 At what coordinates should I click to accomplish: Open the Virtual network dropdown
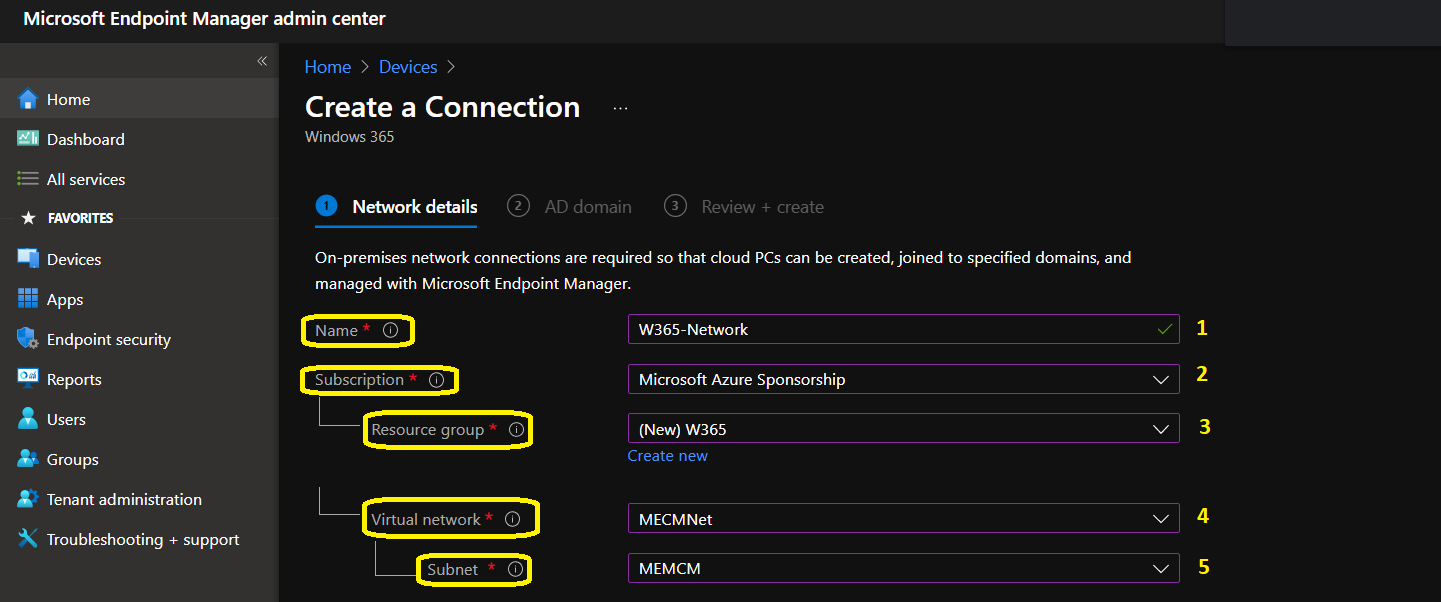click(x=904, y=519)
